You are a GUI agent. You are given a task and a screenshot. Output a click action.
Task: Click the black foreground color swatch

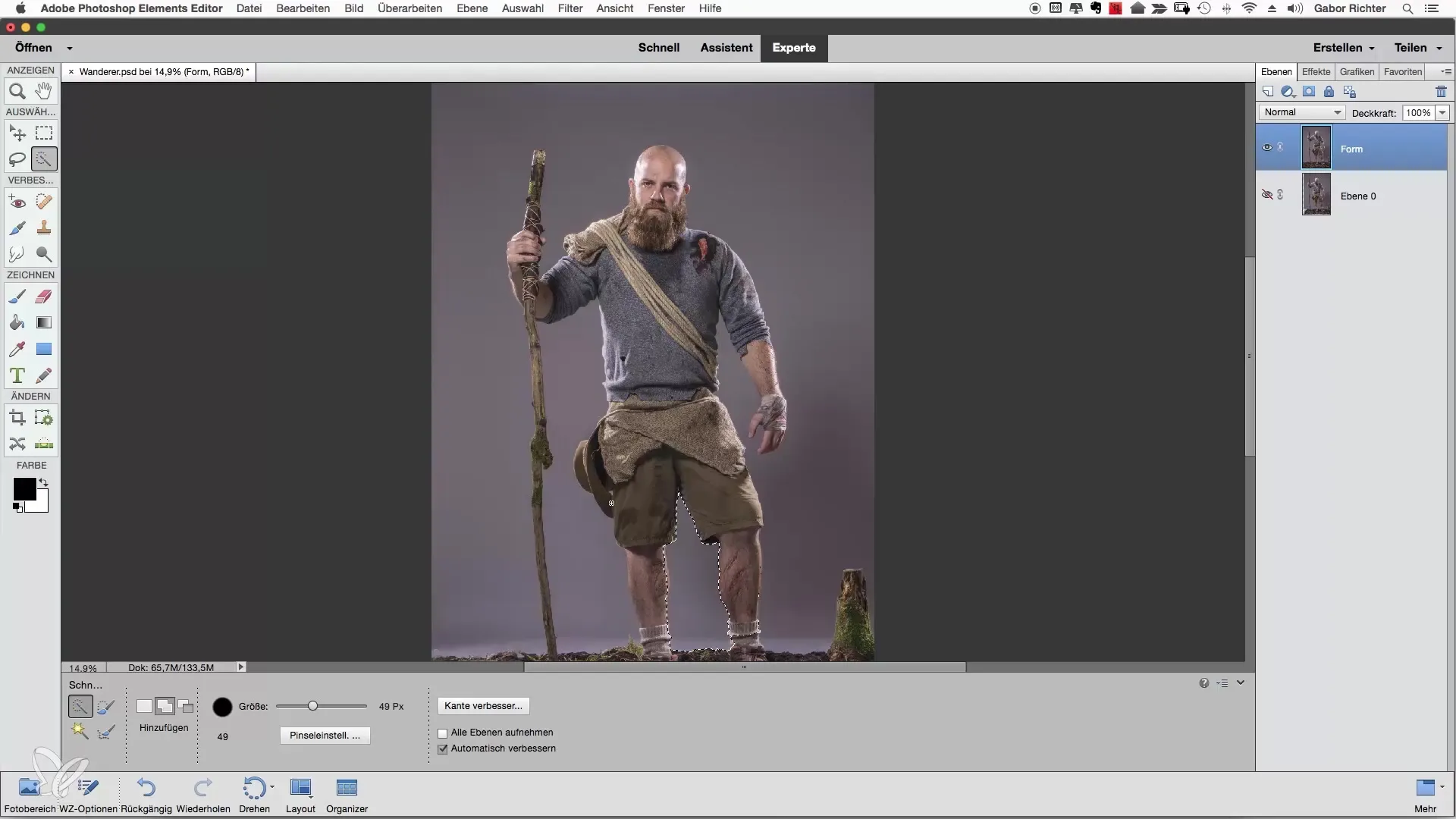coord(24,489)
